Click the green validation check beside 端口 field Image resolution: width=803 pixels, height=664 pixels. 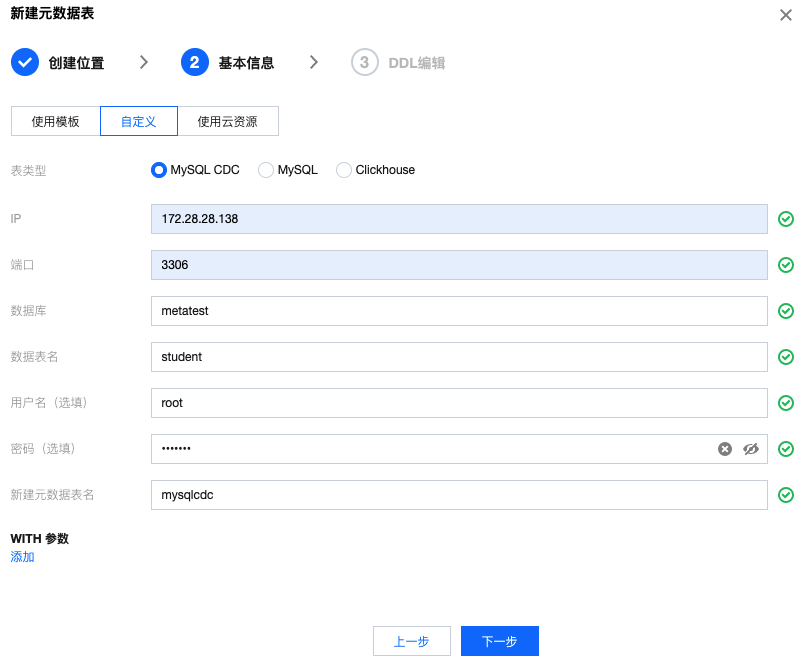click(786, 265)
